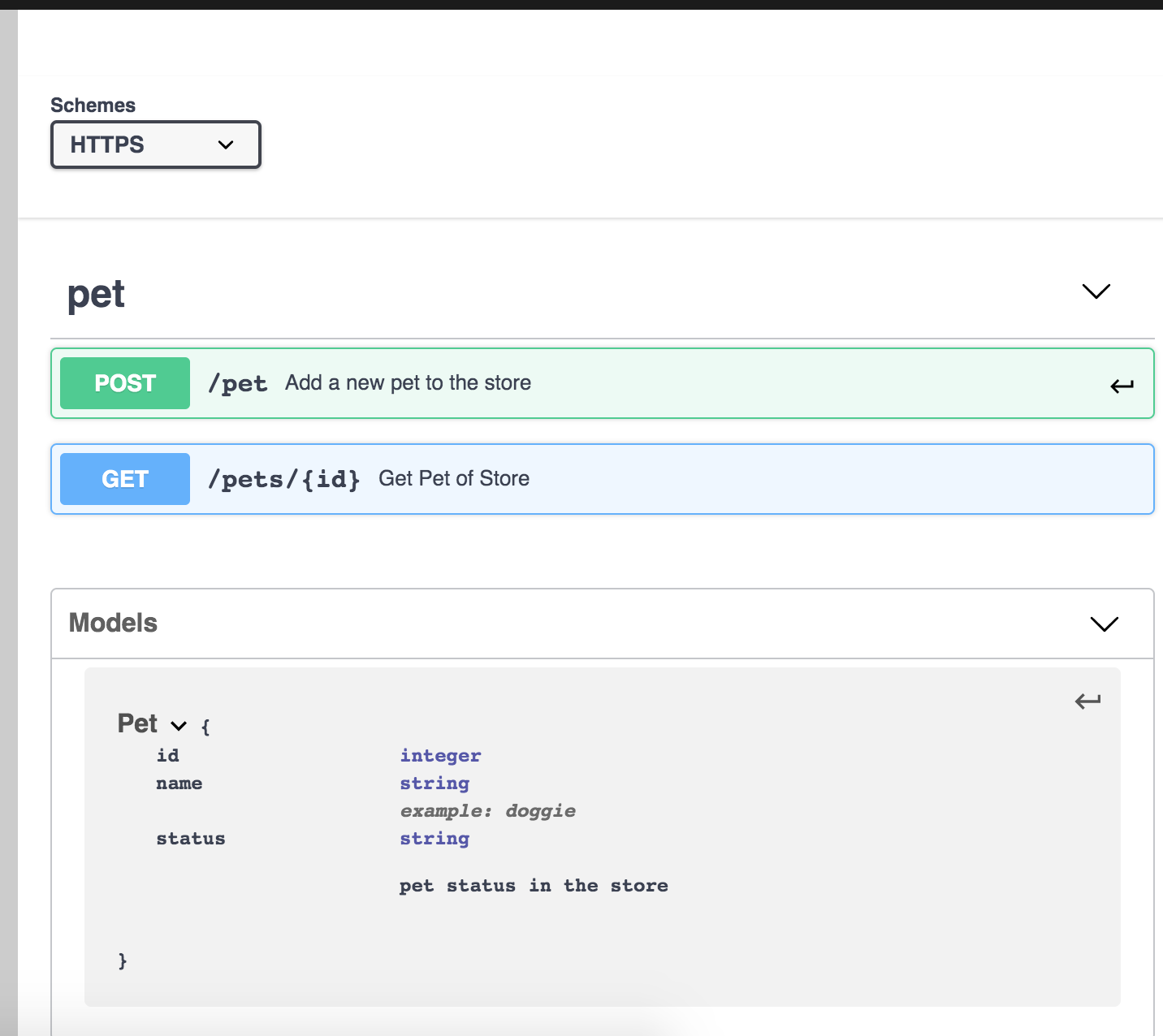Click the Schemes label
The height and width of the screenshot is (1036, 1163).
pyautogui.click(x=93, y=106)
